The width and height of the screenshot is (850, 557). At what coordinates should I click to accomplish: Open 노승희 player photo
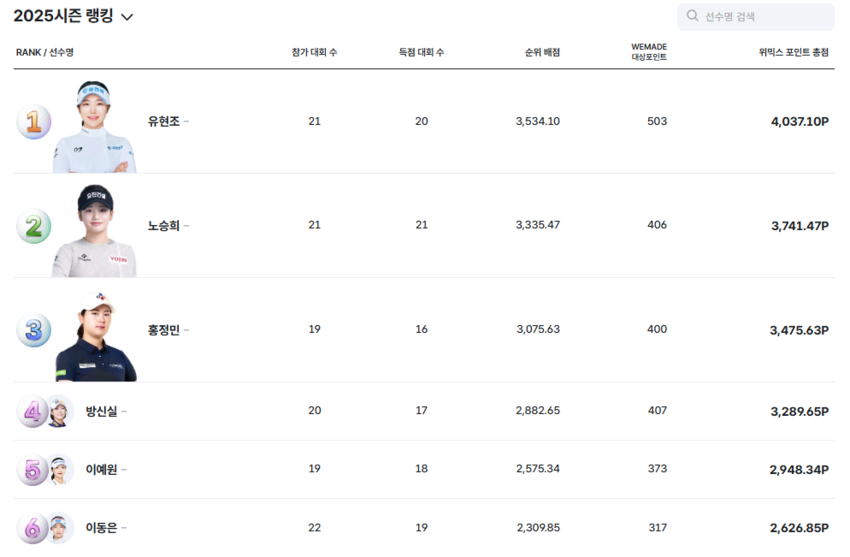coord(94,232)
